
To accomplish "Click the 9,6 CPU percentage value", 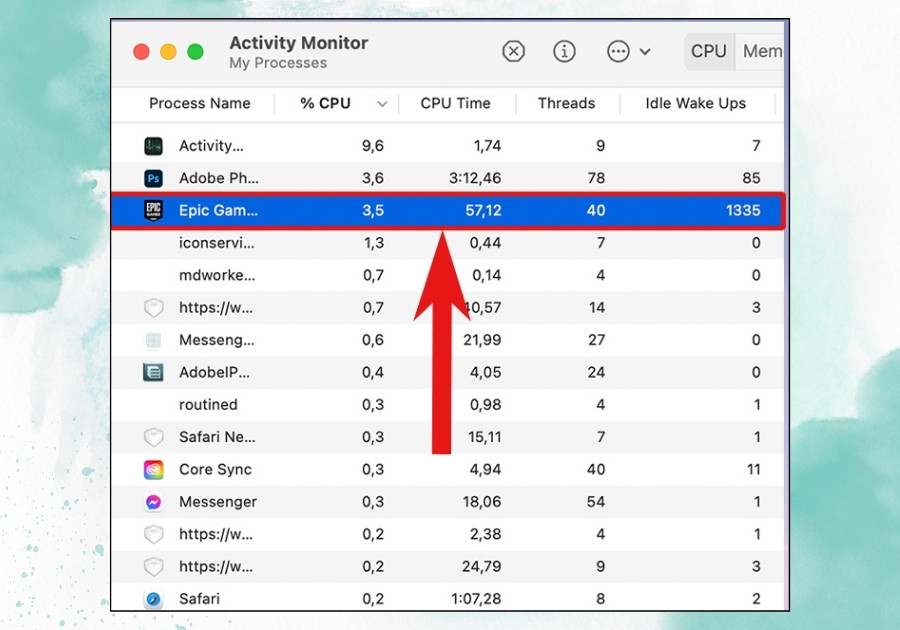I will (x=373, y=146).
